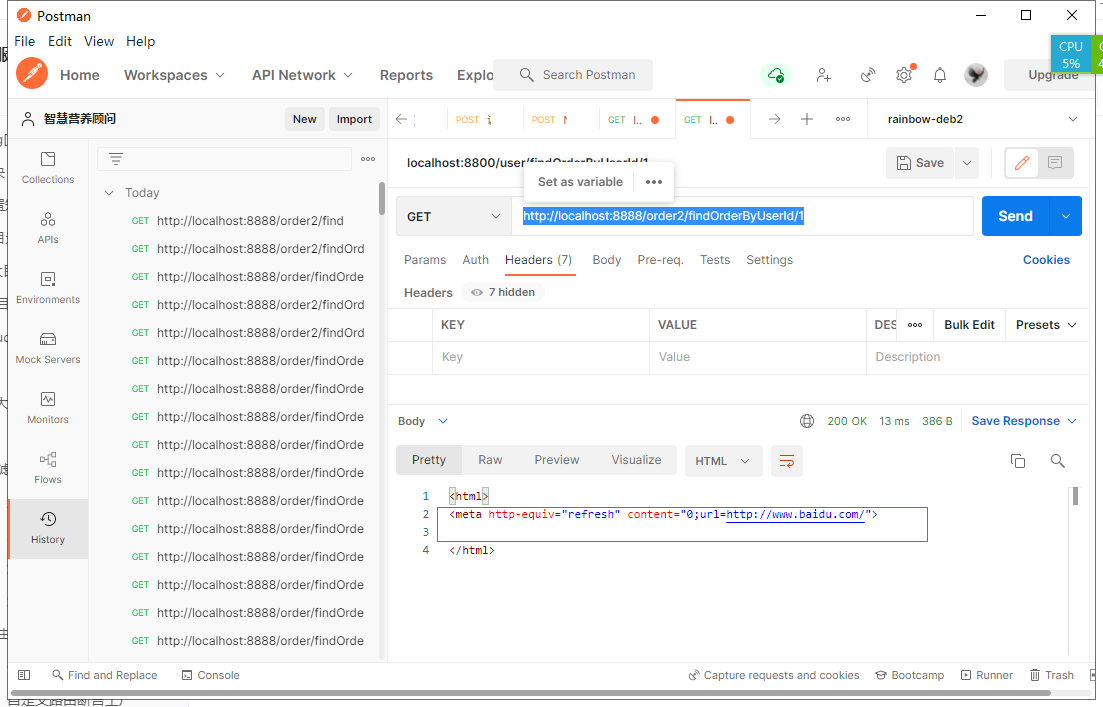Viewport: 1103px width, 707px height.
Task: Open the APIs sidebar panel
Action: coord(48,227)
